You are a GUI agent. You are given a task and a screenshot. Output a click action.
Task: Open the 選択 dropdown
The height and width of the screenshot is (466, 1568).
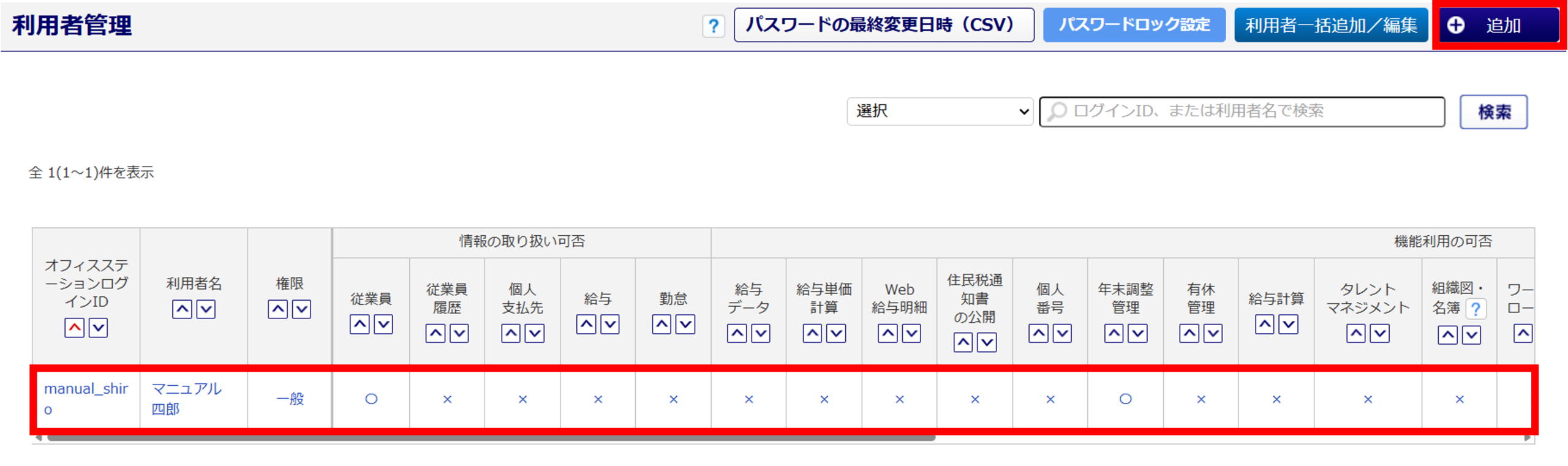[940, 111]
